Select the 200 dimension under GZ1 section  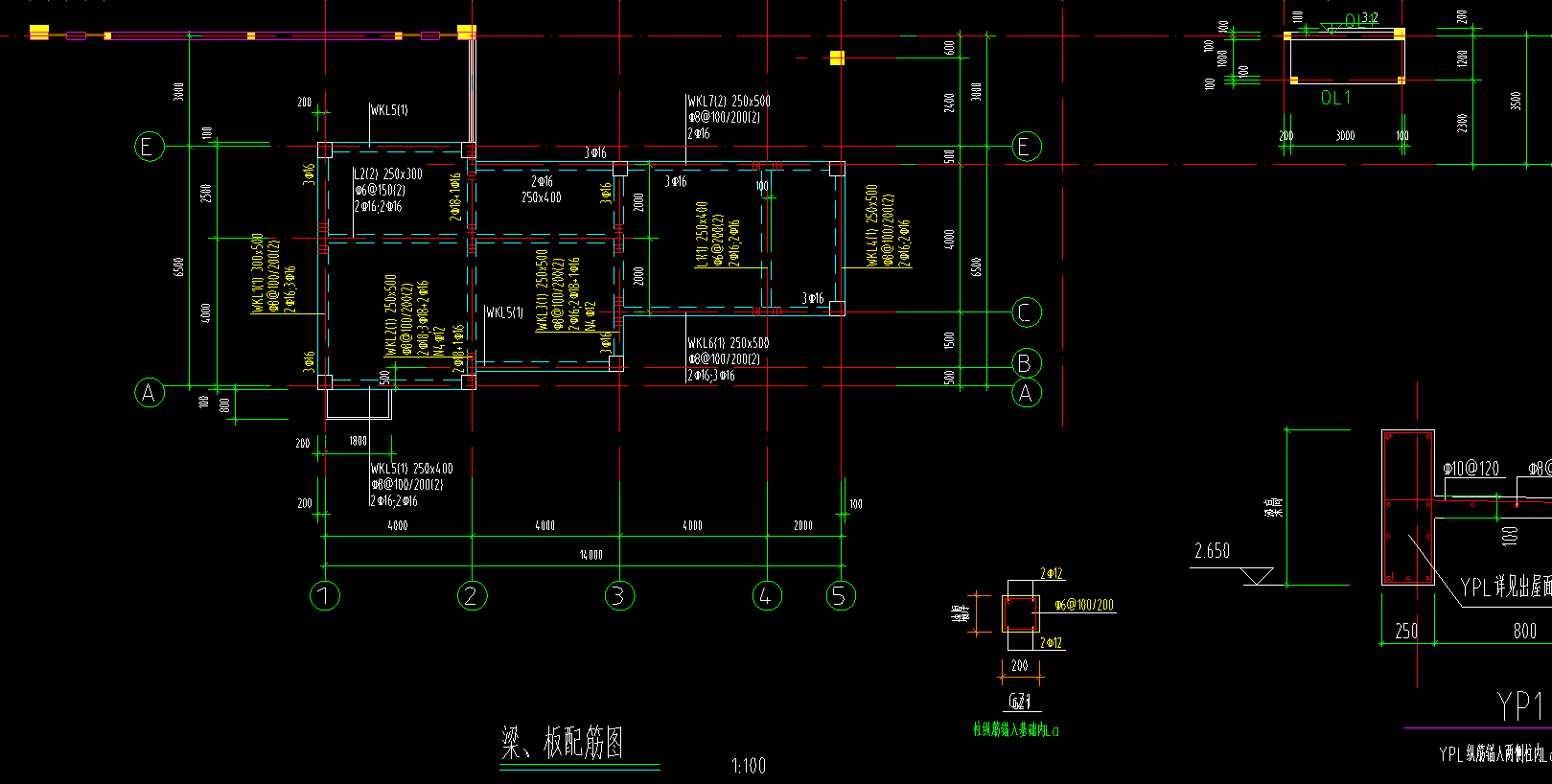(1020, 665)
